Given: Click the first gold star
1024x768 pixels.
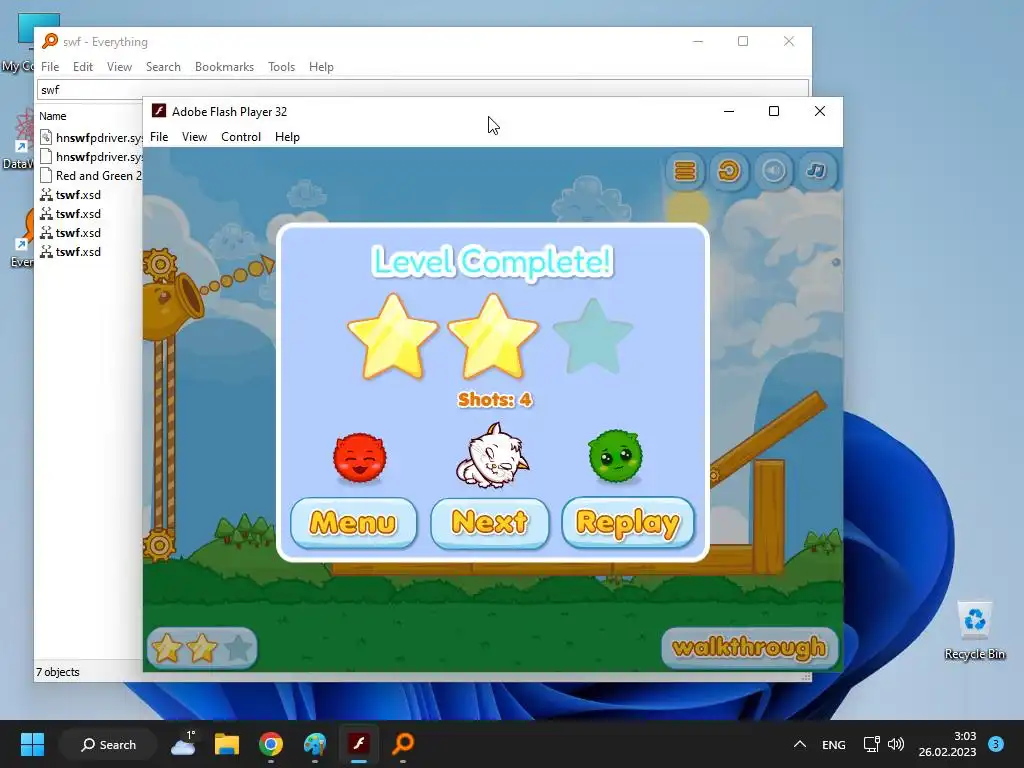Looking at the screenshot, I should click(x=392, y=337).
